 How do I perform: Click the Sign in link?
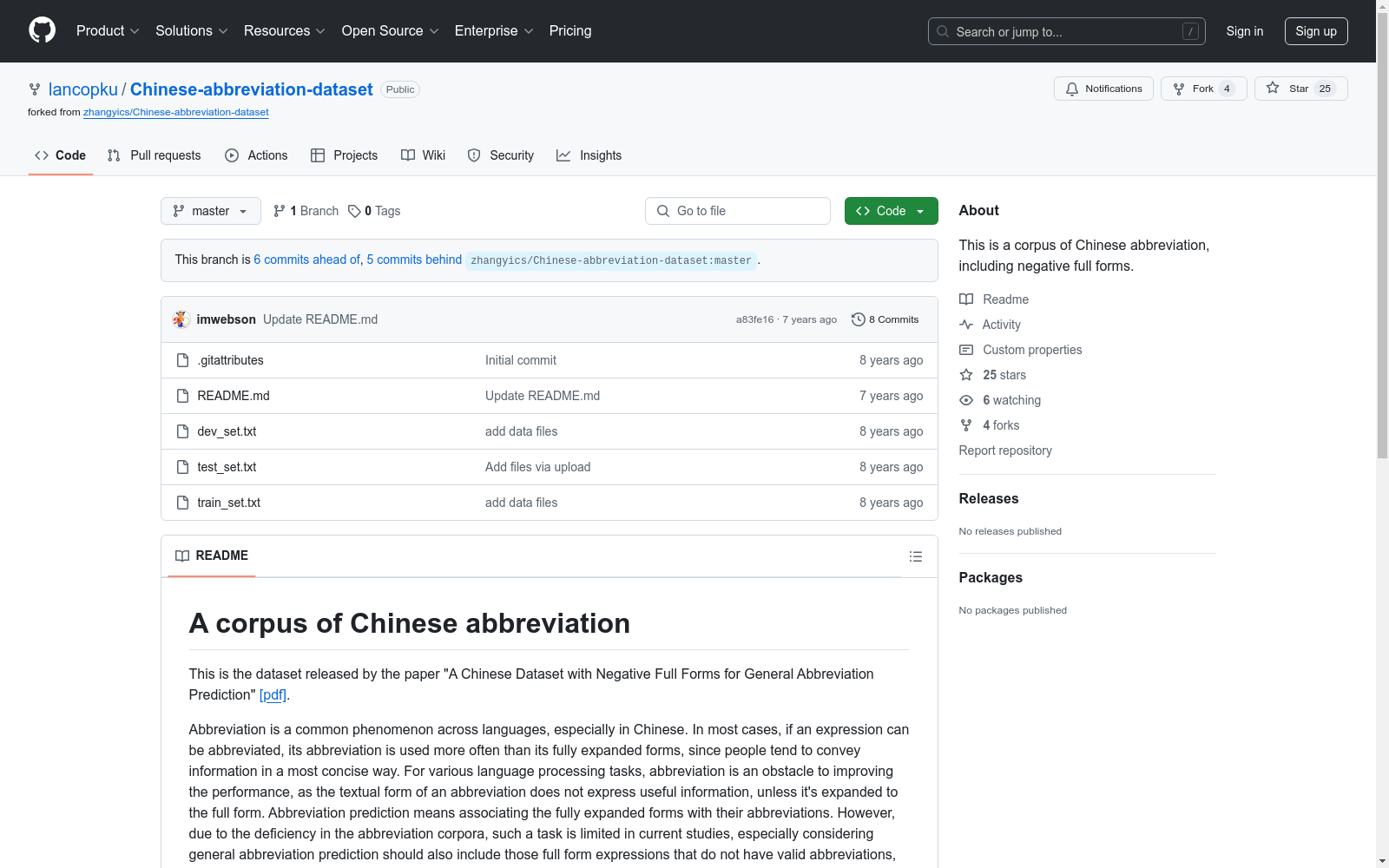point(1245,31)
